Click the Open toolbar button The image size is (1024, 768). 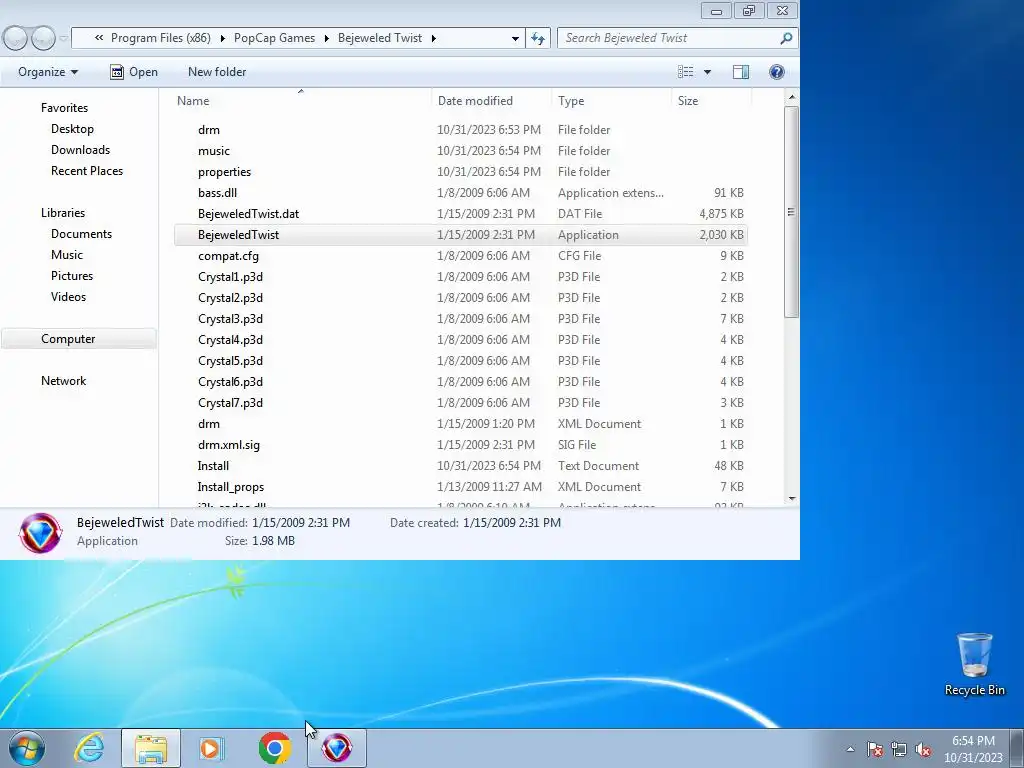134,72
